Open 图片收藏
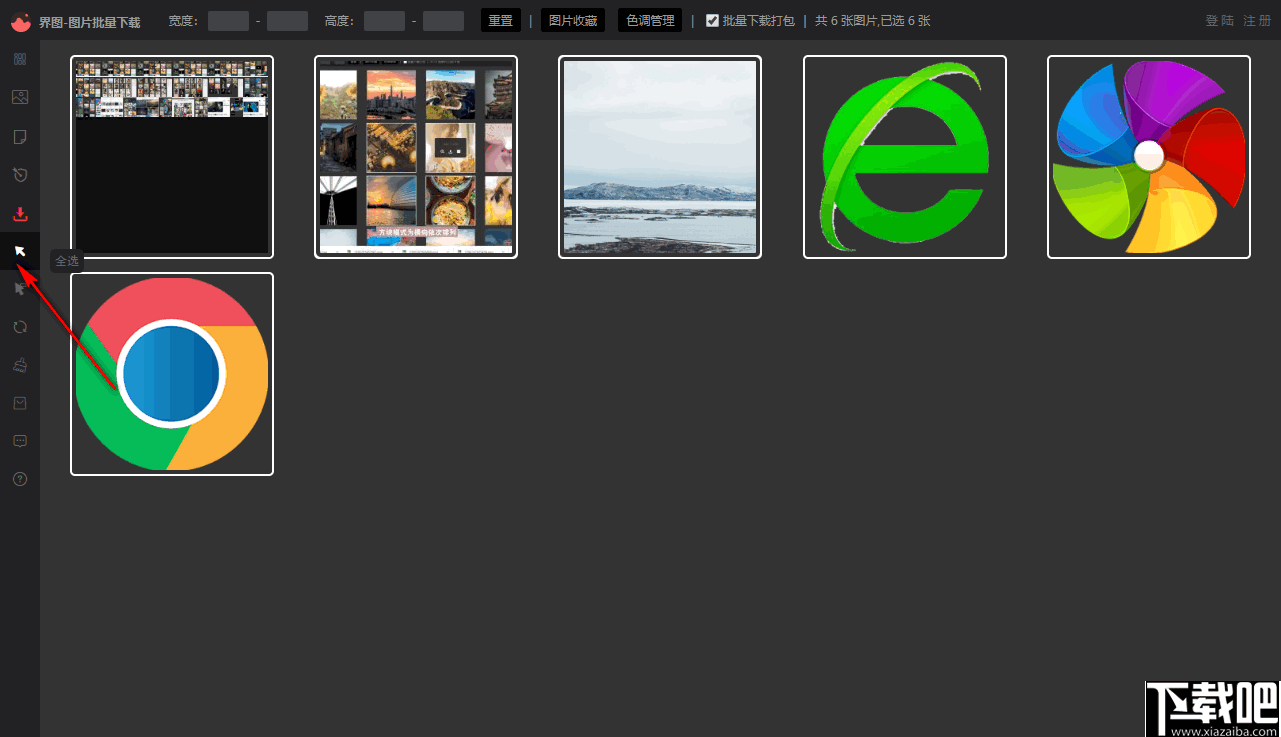The image size is (1281, 737). [573, 20]
